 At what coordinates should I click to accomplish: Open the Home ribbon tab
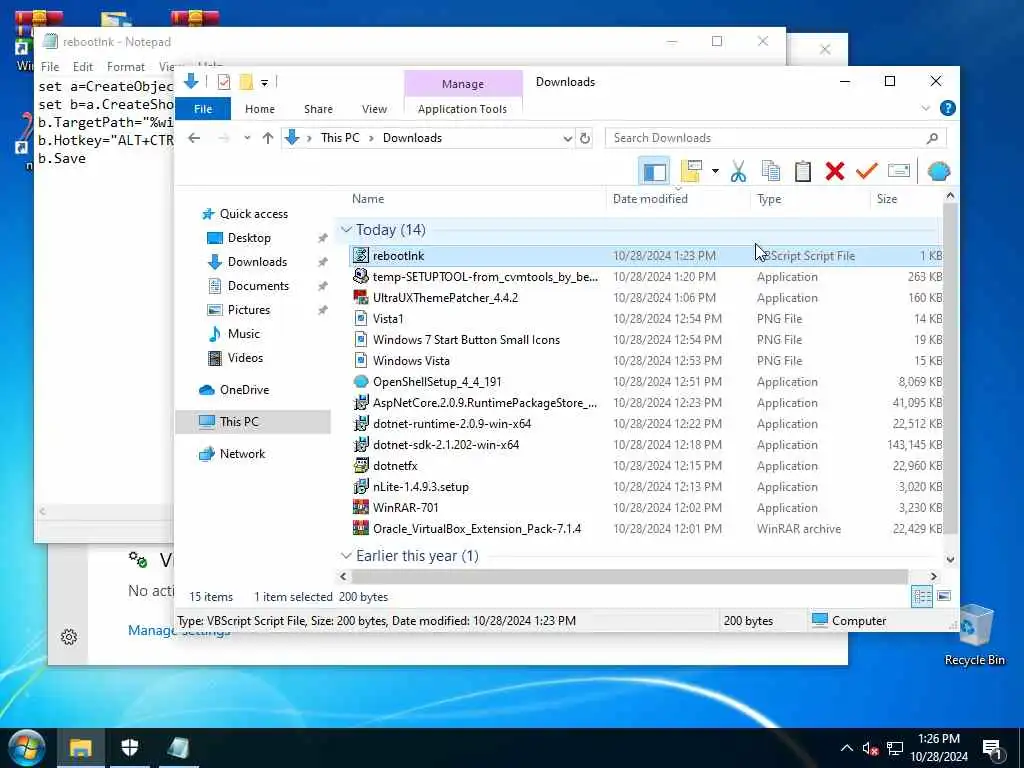pos(260,109)
